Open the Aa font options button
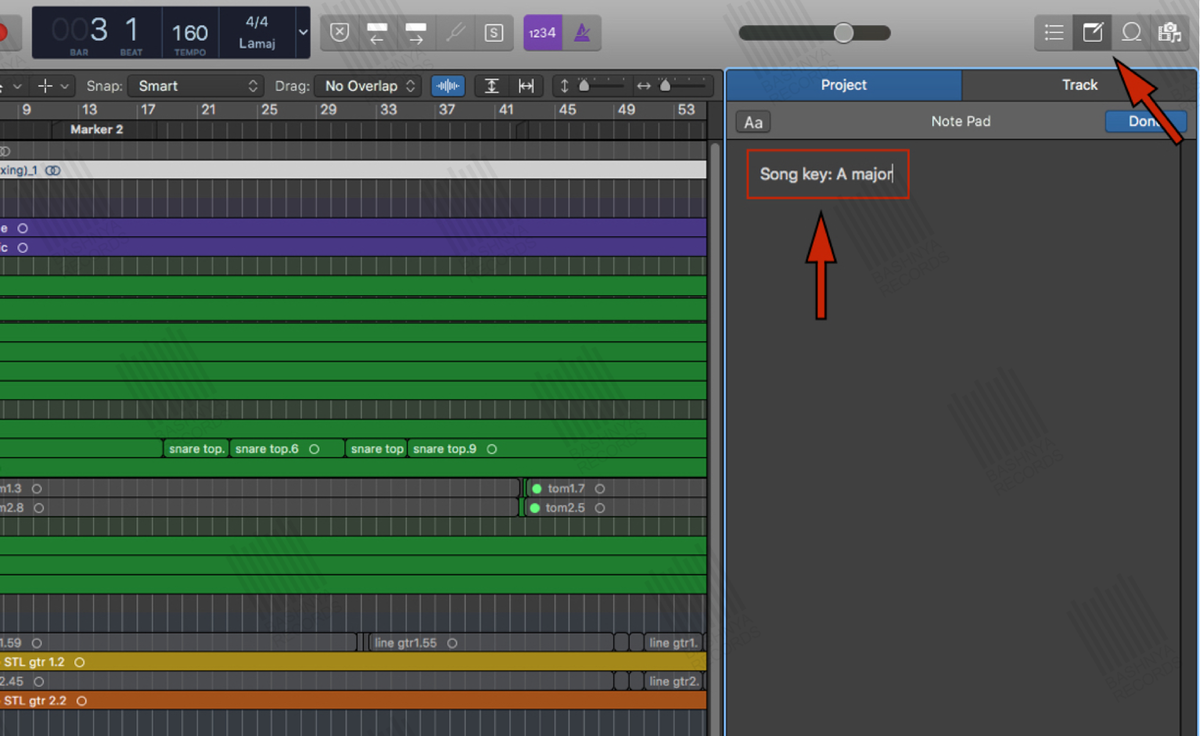 click(753, 122)
